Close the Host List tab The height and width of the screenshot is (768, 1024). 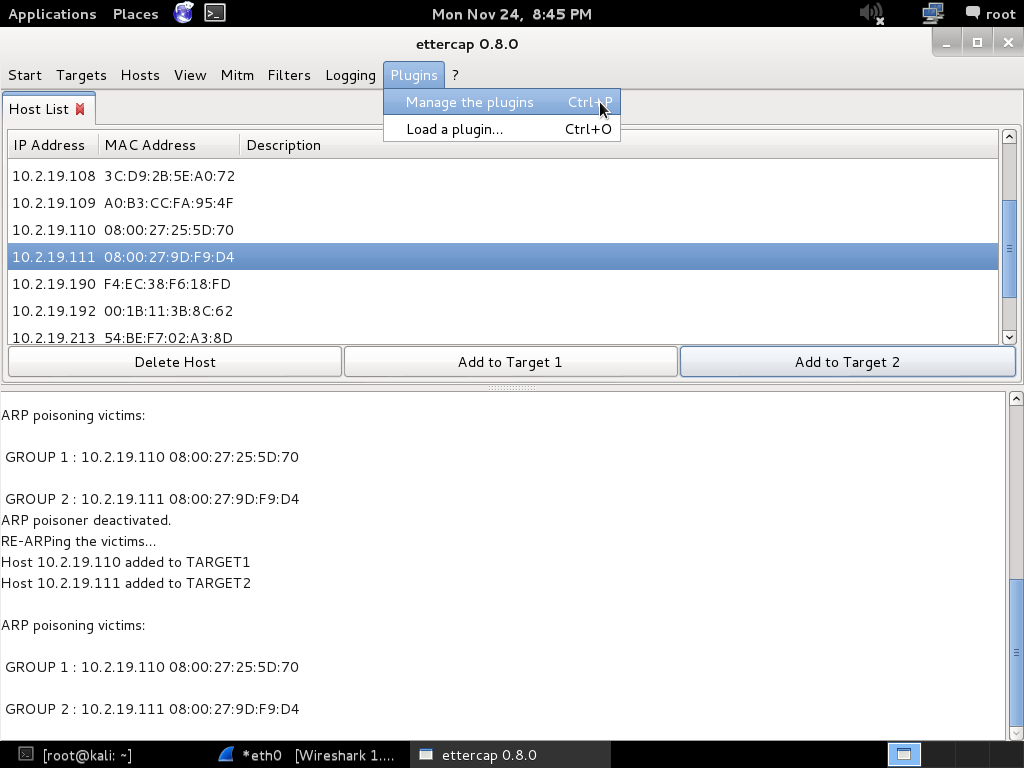(80, 109)
